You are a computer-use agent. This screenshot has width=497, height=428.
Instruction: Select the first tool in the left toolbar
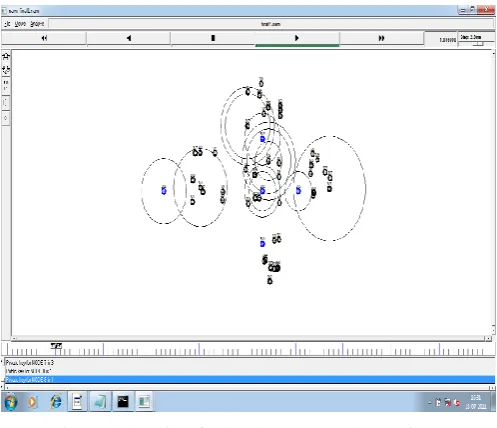6,56
